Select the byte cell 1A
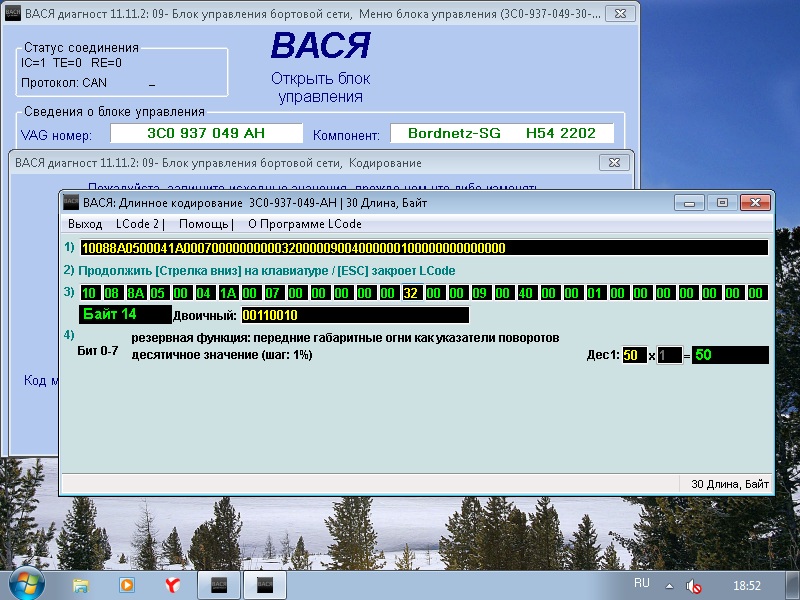This screenshot has width=800, height=600. coord(227,293)
